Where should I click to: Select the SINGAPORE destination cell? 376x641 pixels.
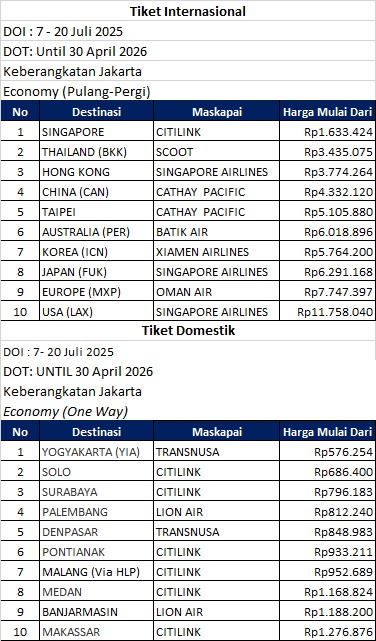pos(96,132)
